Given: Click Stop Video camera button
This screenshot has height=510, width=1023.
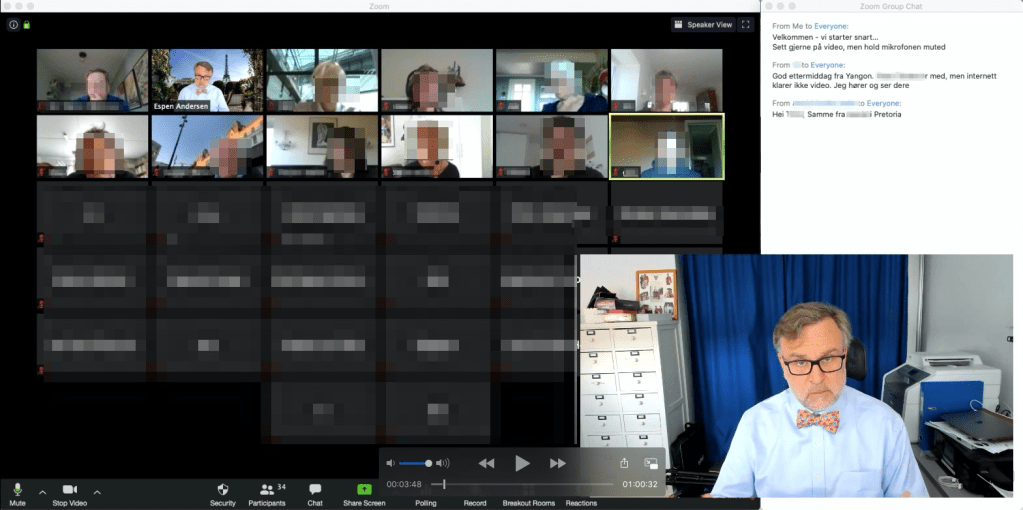Looking at the screenshot, I should [70, 490].
